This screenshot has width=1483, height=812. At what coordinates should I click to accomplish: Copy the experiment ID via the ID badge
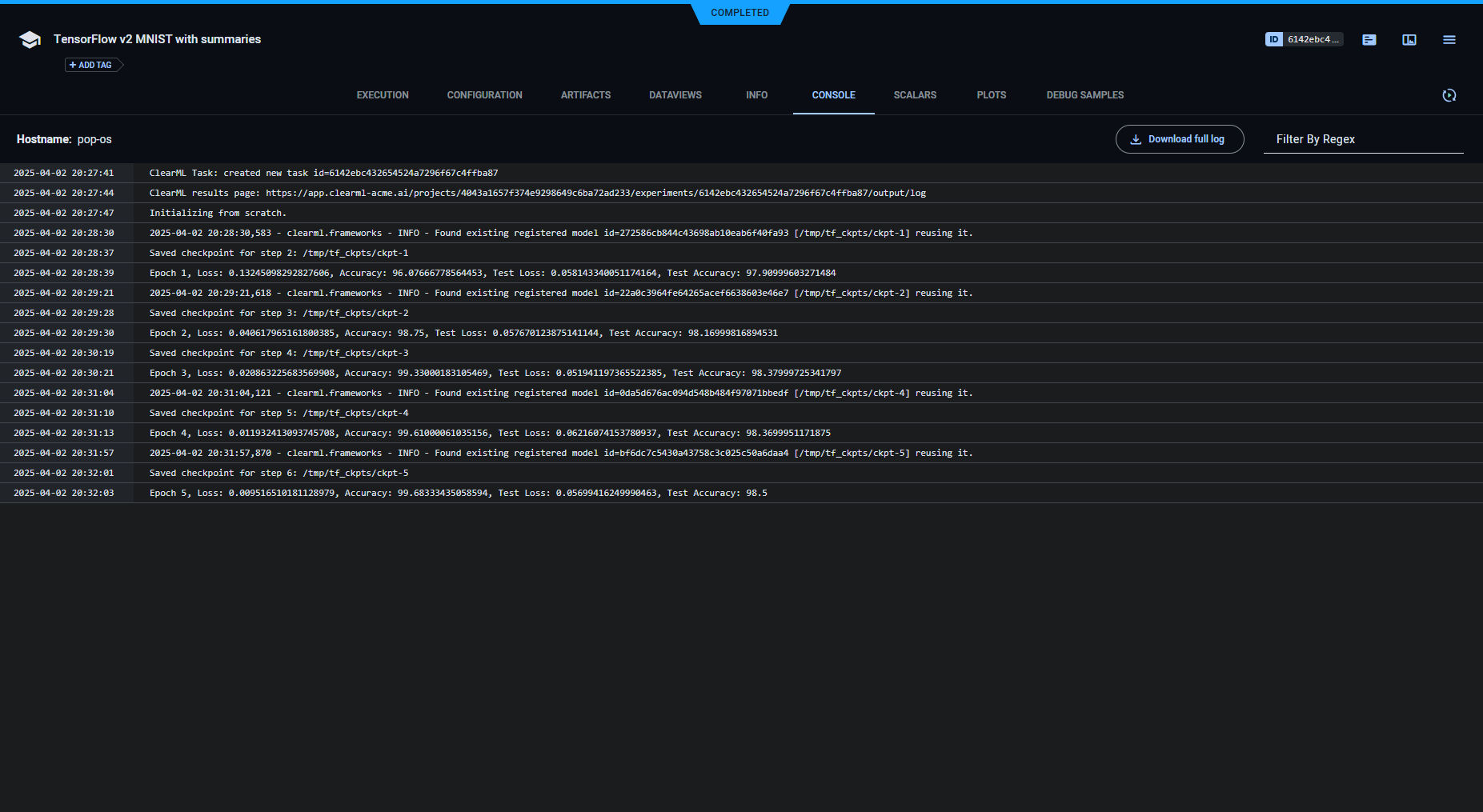[1304, 38]
